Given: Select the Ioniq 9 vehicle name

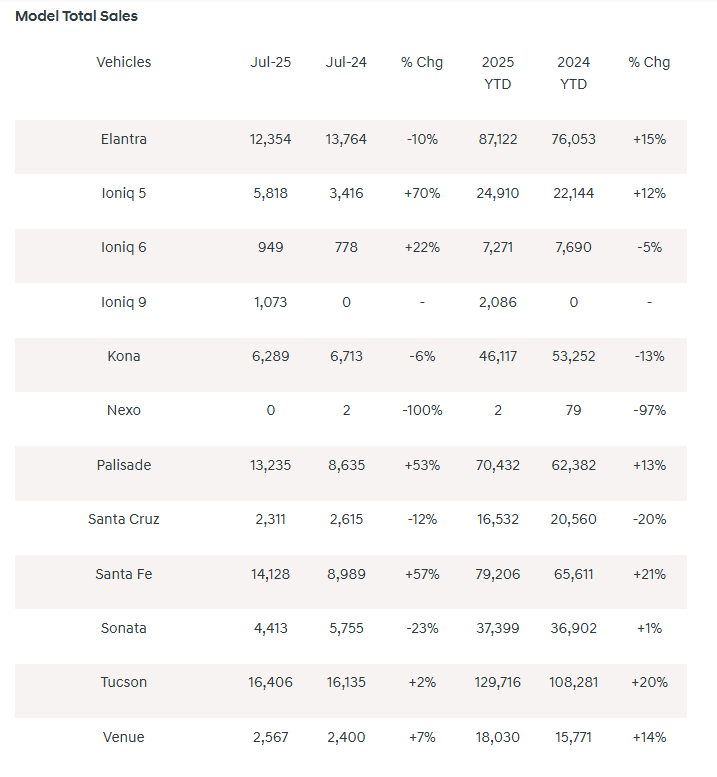Looking at the screenshot, I should click(124, 302).
